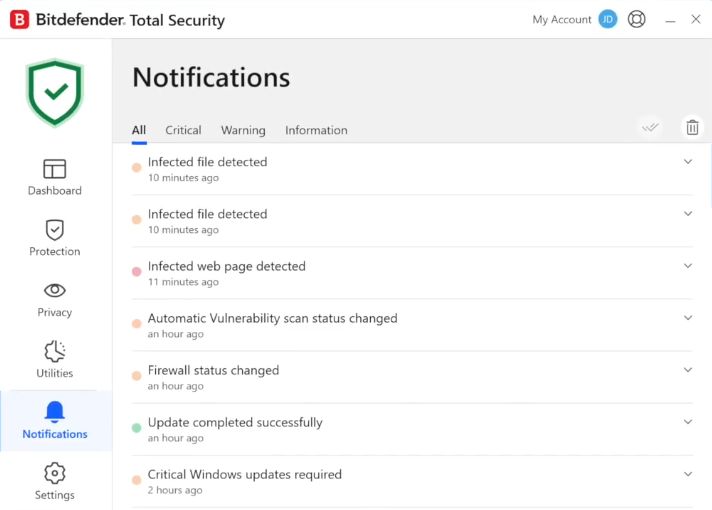
Task: Open the support lifebuoy icon
Action: pyautogui.click(x=637, y=20)
